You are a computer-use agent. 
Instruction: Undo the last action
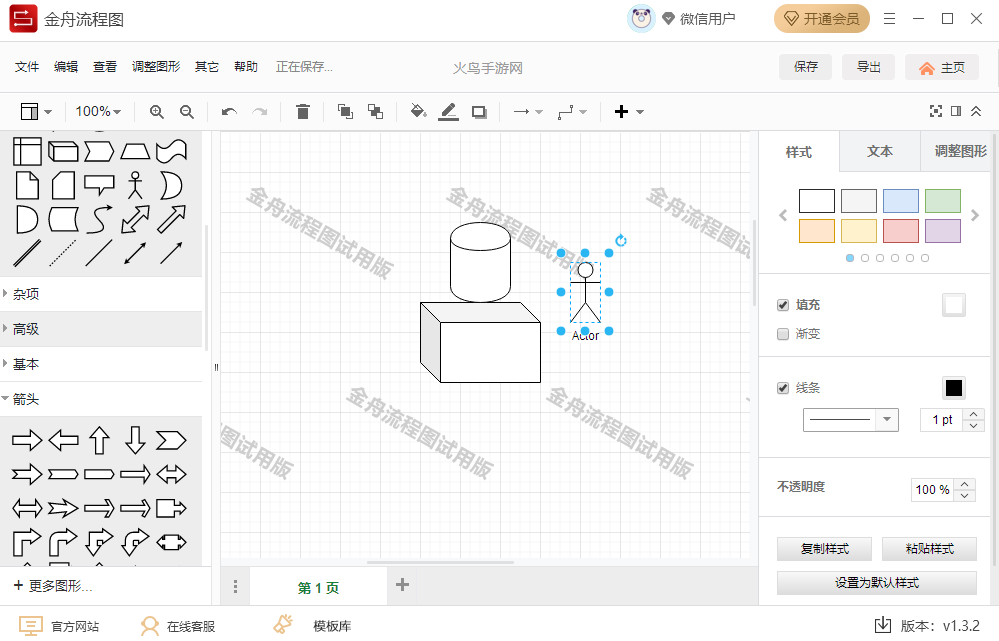(x=229, y=112)
